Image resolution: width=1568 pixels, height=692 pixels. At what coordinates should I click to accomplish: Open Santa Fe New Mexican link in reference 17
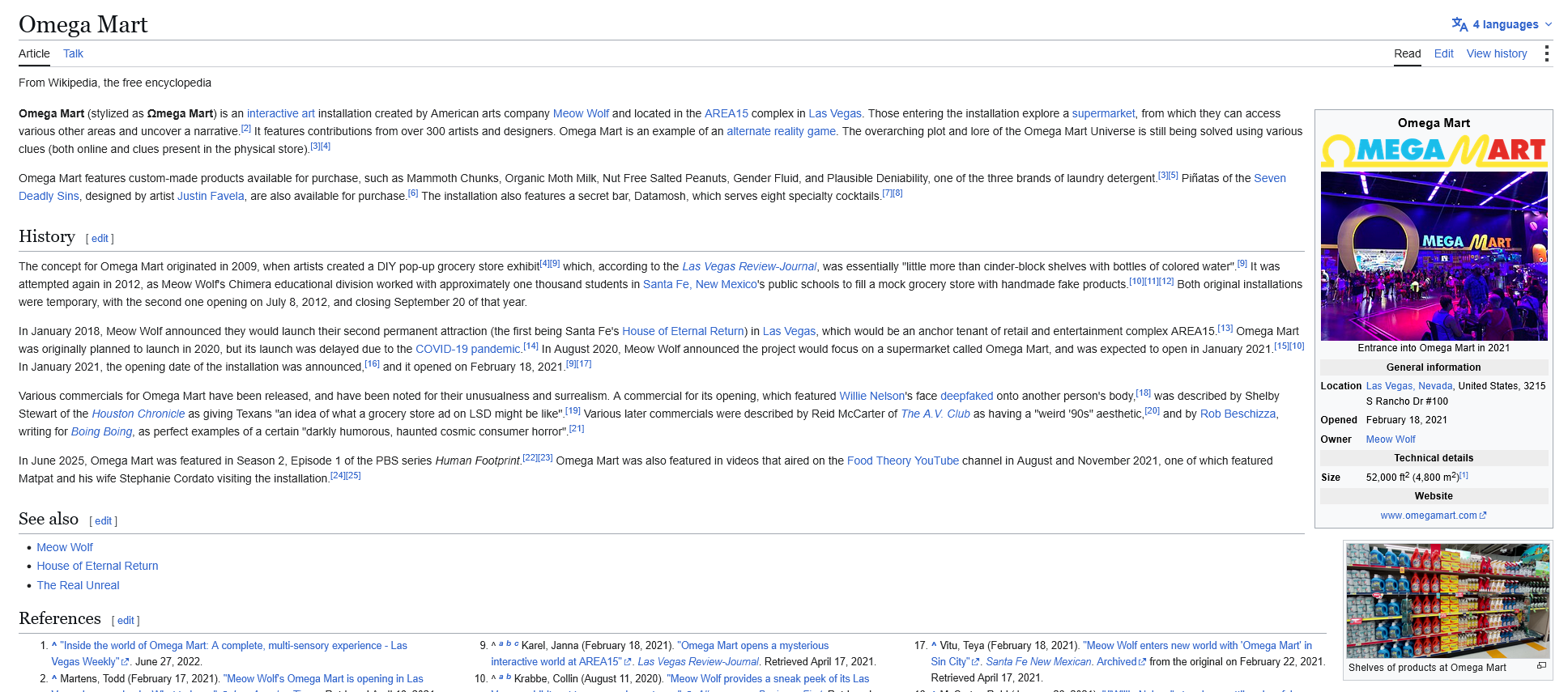1039,661
